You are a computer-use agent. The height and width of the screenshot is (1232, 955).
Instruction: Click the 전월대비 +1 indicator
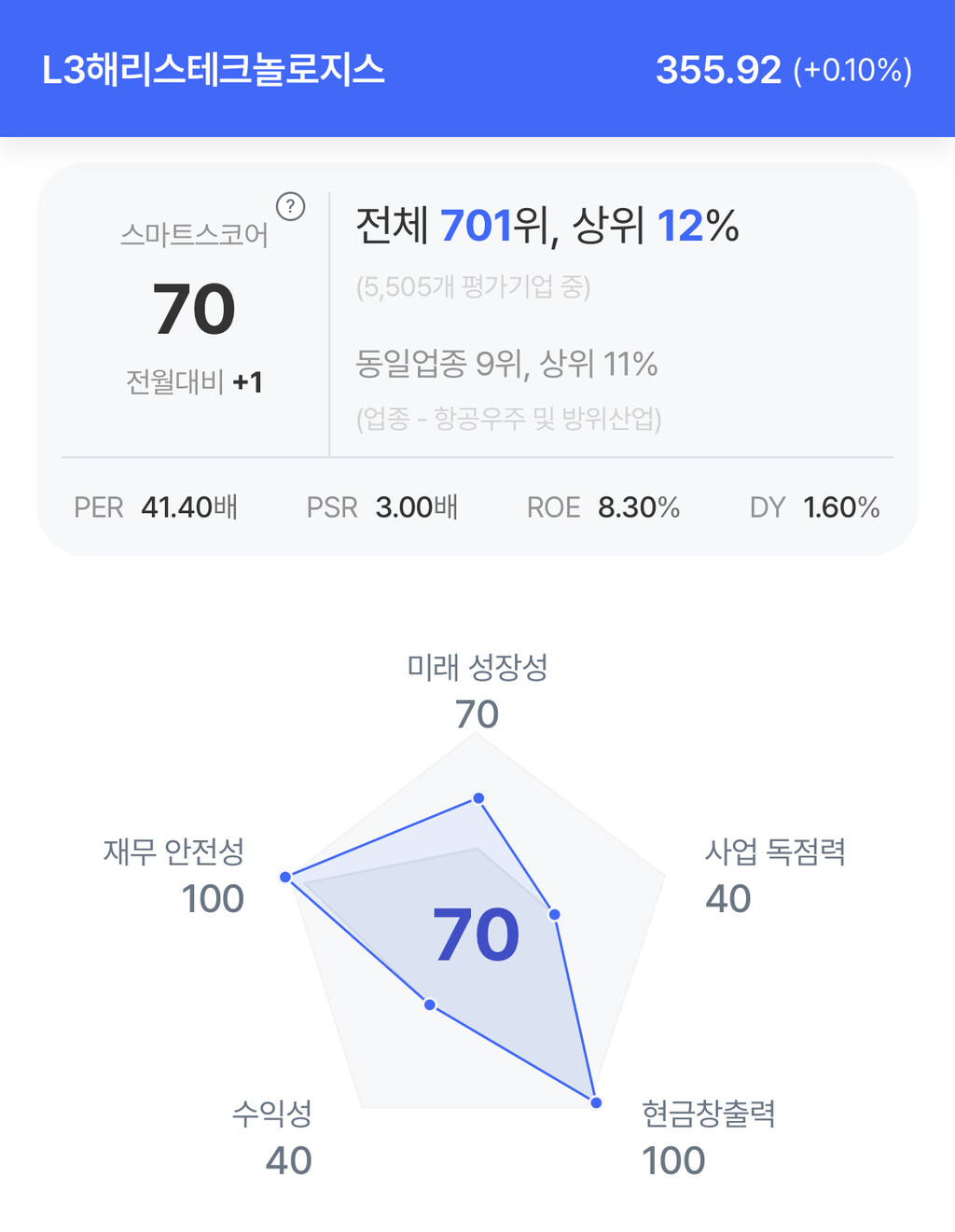pos(194,382)
